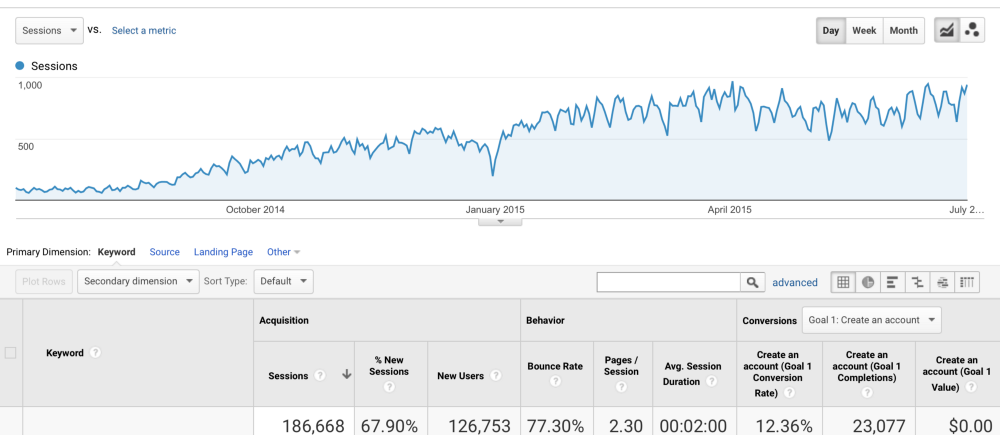Open the Goal 1 conversions dropdown

871,320
